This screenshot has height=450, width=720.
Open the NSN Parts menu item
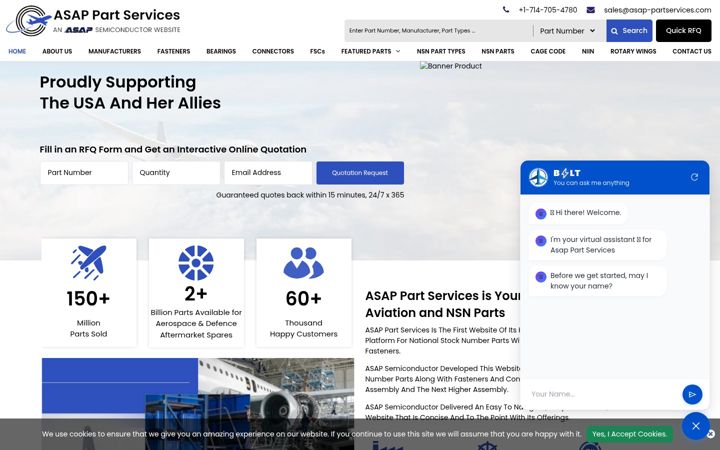(498, 51)
